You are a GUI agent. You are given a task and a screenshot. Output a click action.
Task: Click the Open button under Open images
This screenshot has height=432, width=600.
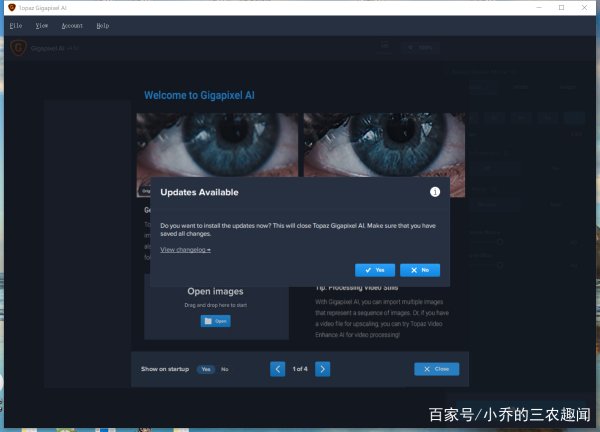point(215,321)
